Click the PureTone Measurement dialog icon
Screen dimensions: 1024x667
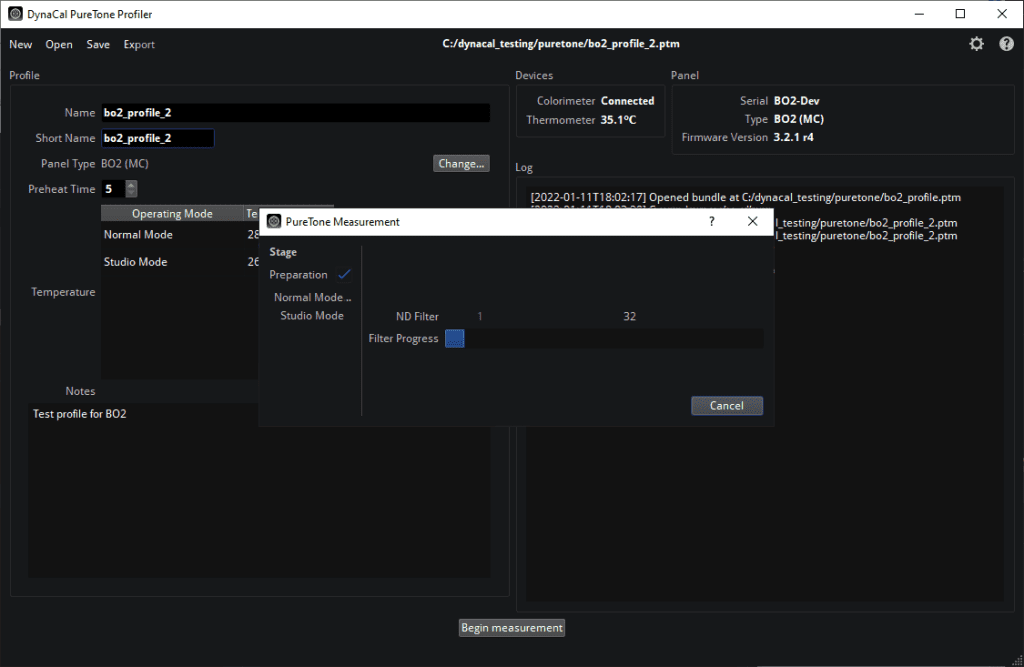point(274,221)
